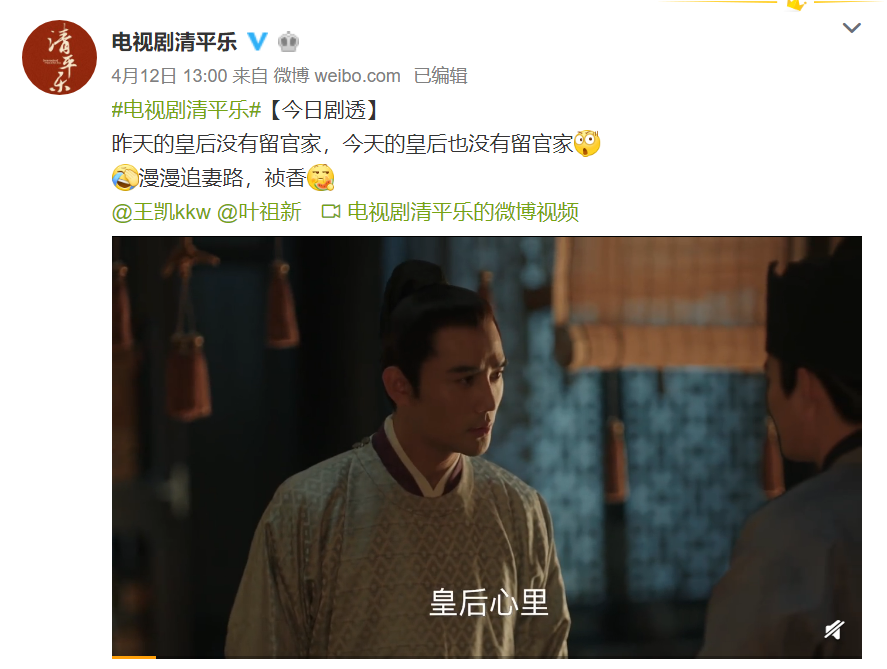This screenshot has height=669, width=887.
Task: Click the 微博 weibo.com source link
Action: [337, 76]
